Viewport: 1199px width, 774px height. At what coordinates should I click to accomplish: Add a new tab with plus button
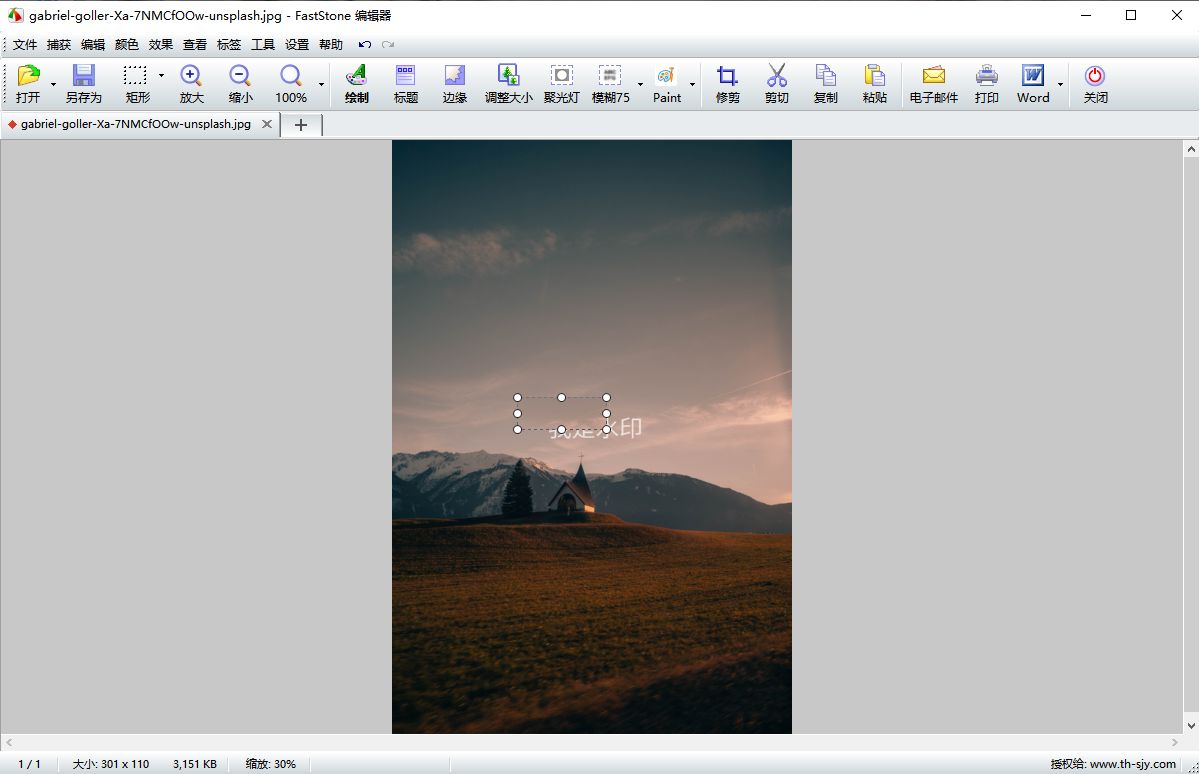click(x=301, y=125)
